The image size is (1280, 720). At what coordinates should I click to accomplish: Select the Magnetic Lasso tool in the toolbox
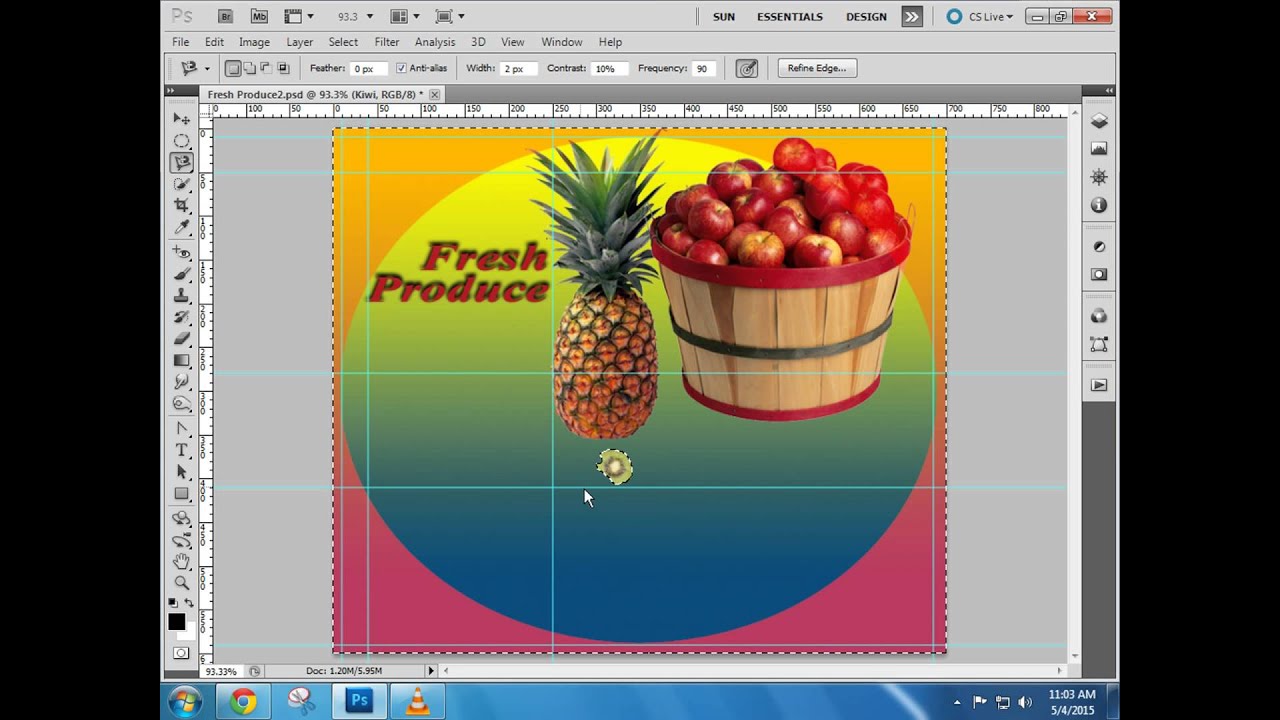(x=181, y=162)
